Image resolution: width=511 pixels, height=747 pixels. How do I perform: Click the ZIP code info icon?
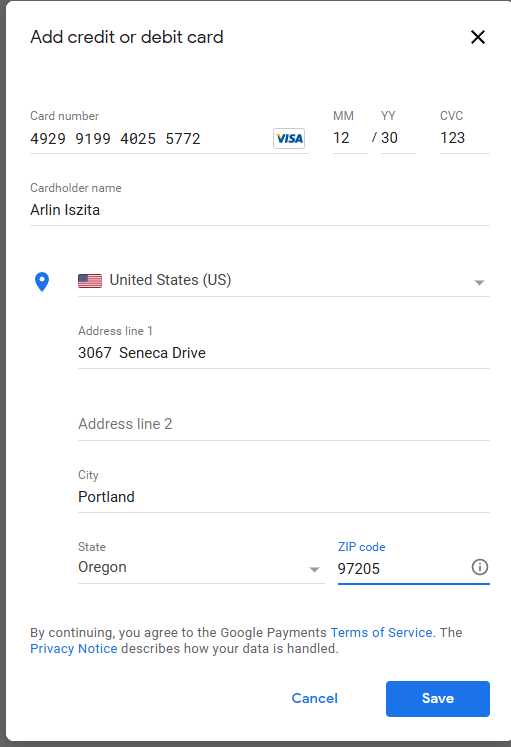[480, 567]
